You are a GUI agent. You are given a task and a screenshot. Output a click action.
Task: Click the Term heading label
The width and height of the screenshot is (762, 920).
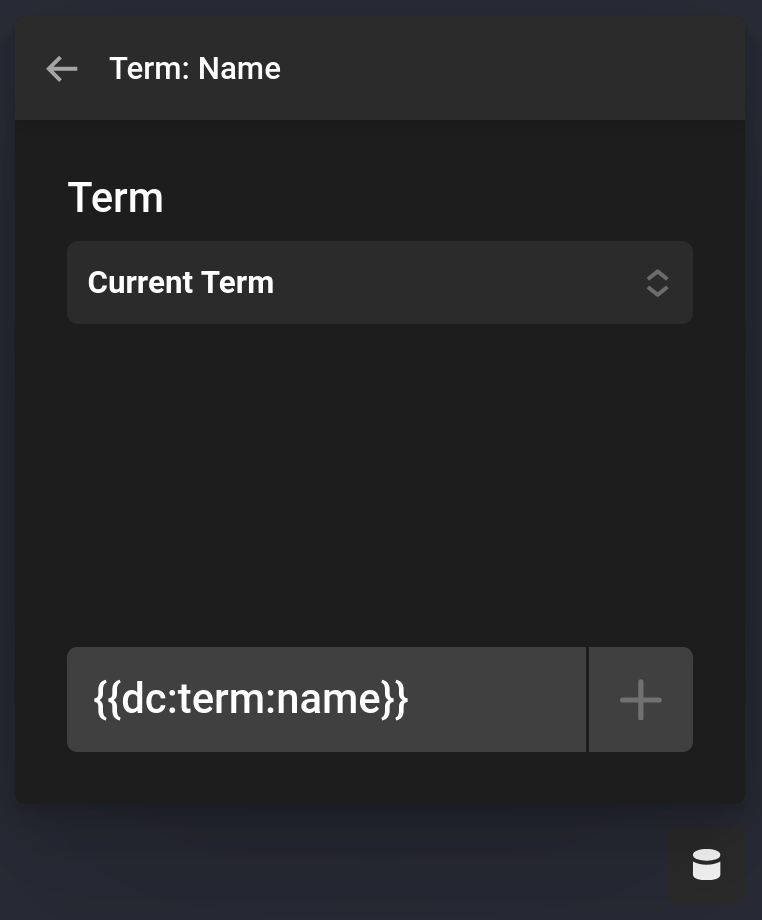pyautogui.click(x=116, y=197)
